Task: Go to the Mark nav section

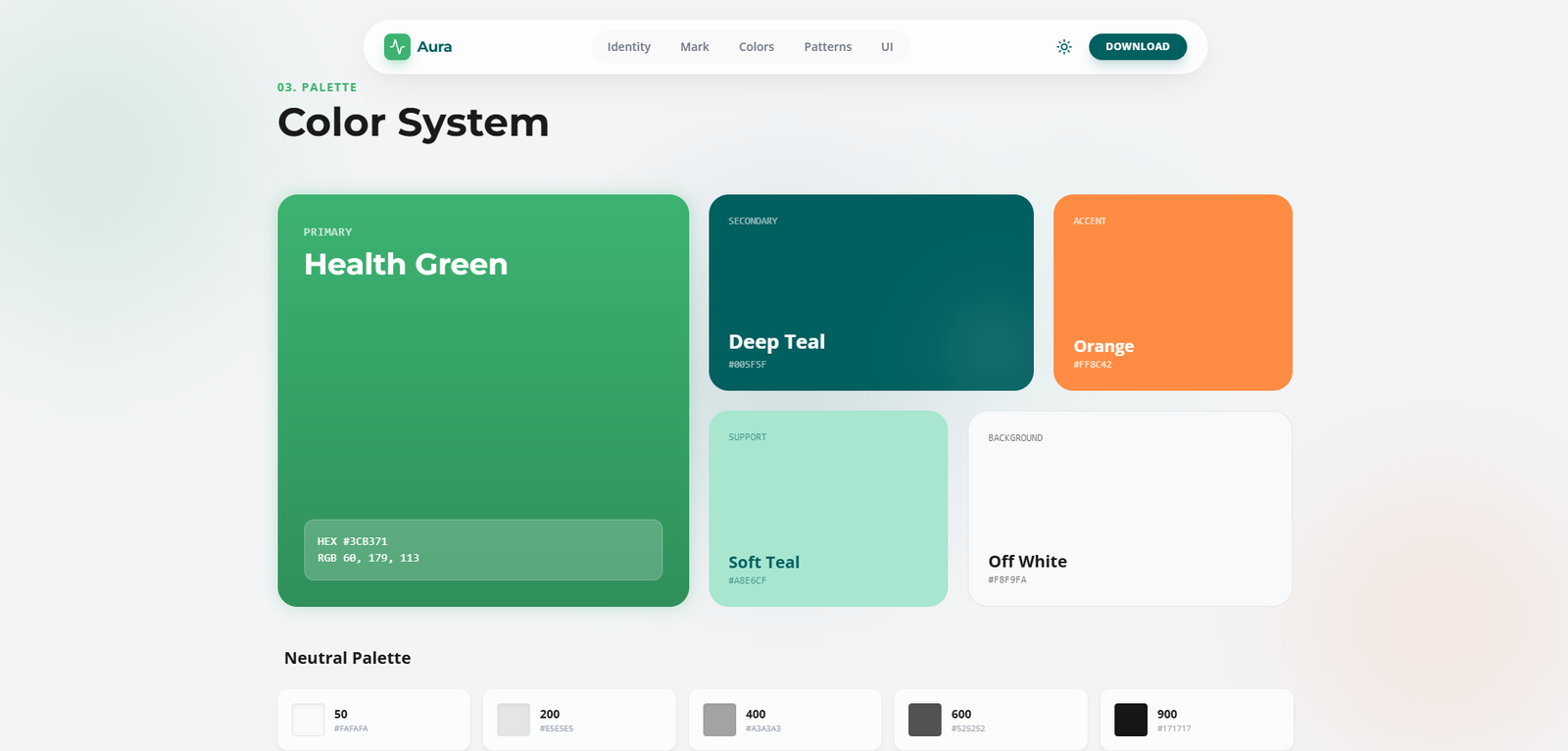Action: [x=695, y=47]
